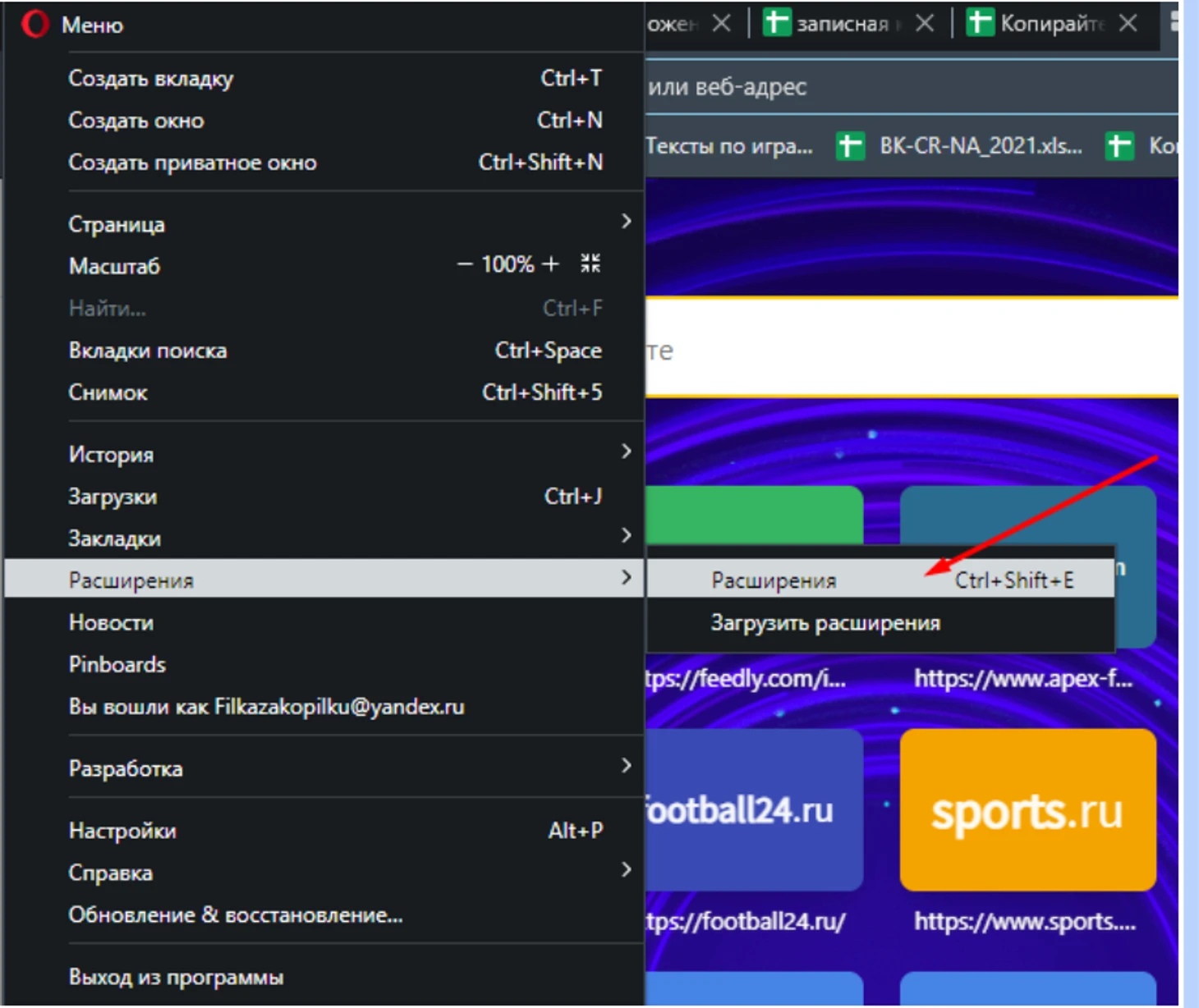Screen dimensions: 1199x1008
Task: Open the football24.ru speed dial tile
Action: [x=754, y=810]
